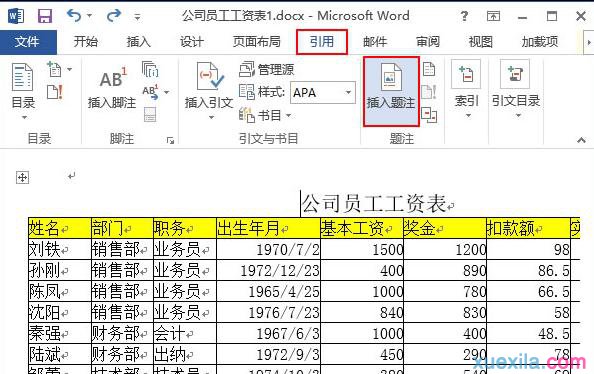Viewport: 594px width, 374px height.
Task: Click the Show Notes icon
Action: [x=150, y=114]
